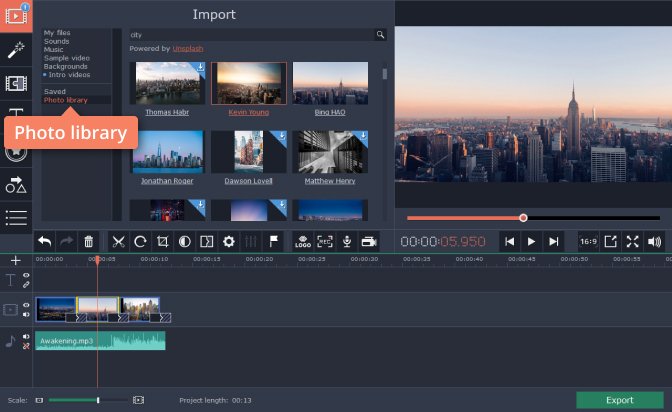
Task: Search the photo library with magnifier icon
Action: (x=380, y=35)
